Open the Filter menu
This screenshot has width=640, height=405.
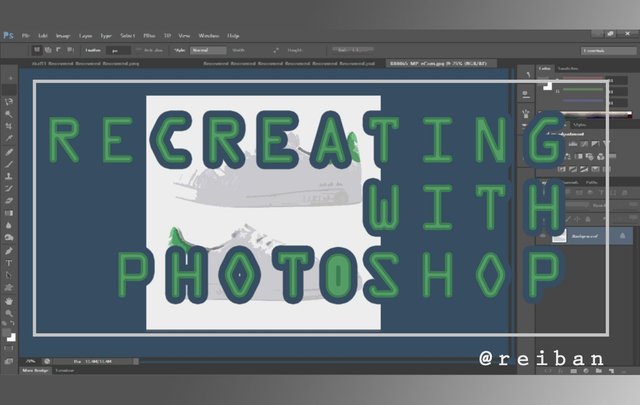point(149,36)
